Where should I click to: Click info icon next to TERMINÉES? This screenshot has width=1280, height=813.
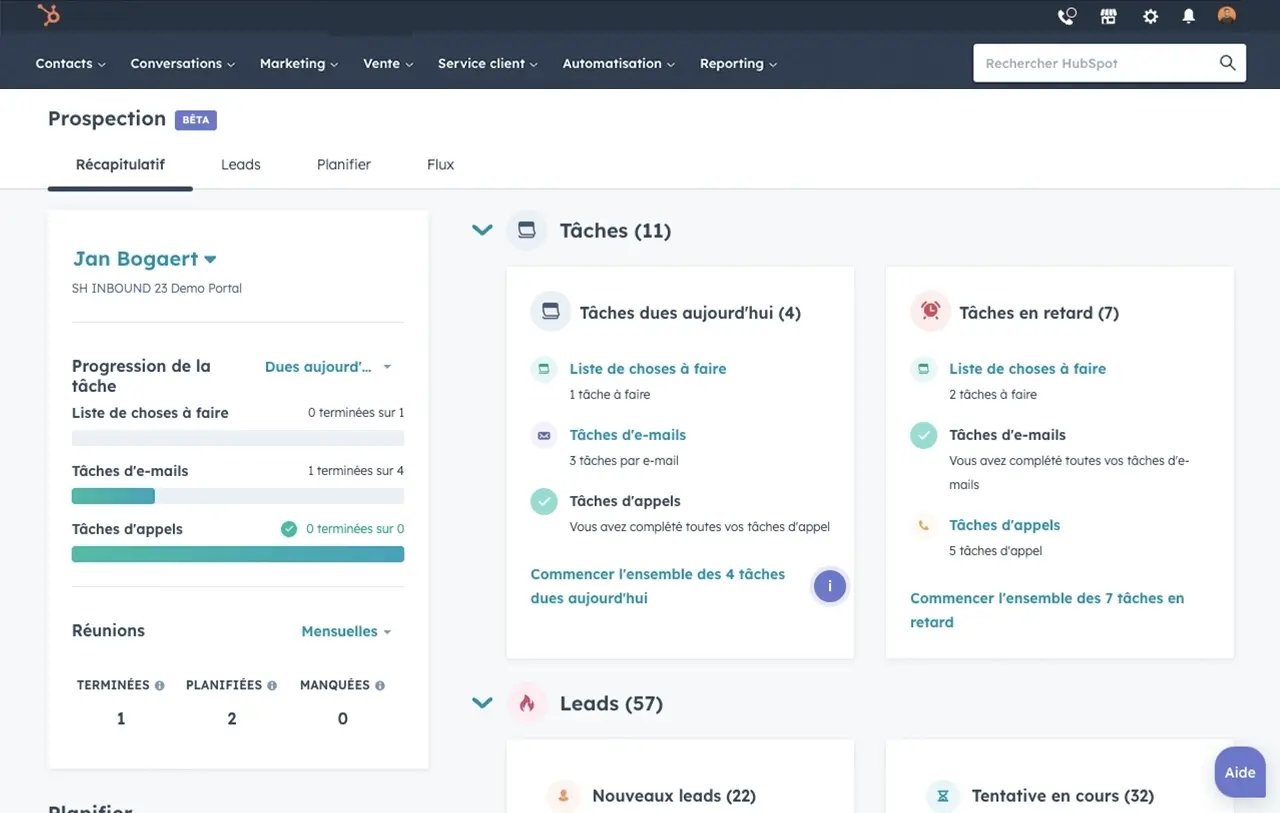[x=159, y=685]
